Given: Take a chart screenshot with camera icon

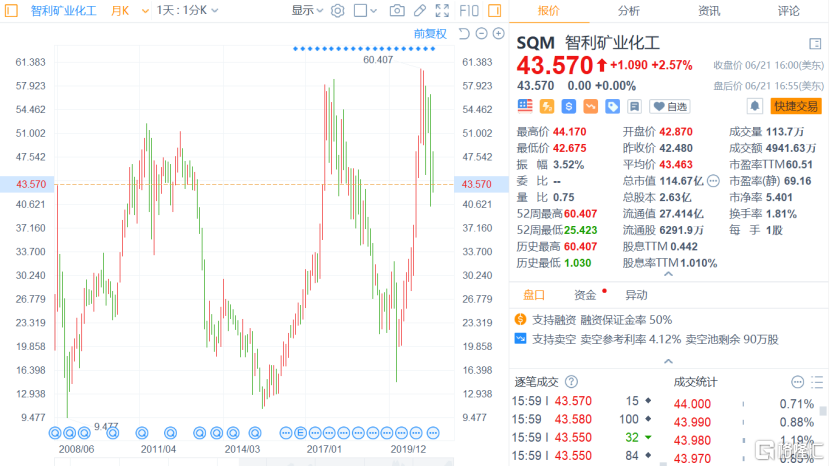Looking at the screenshot, I should coord(397,10).
